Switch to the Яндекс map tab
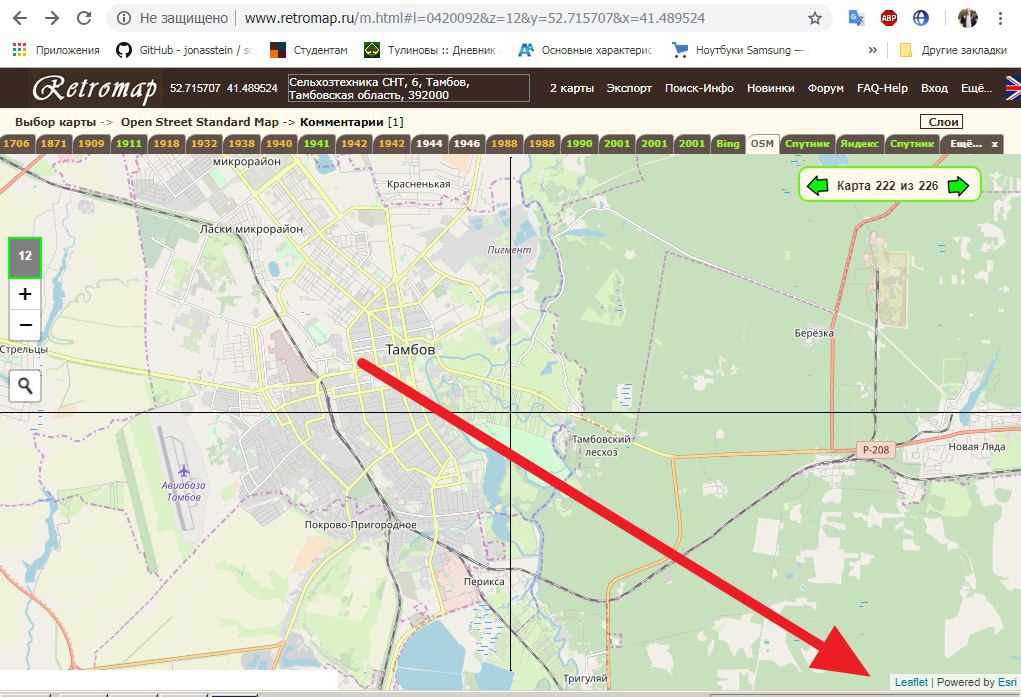Image resolution: width=1021 pixels, height=697 pixels. point(860,144)
